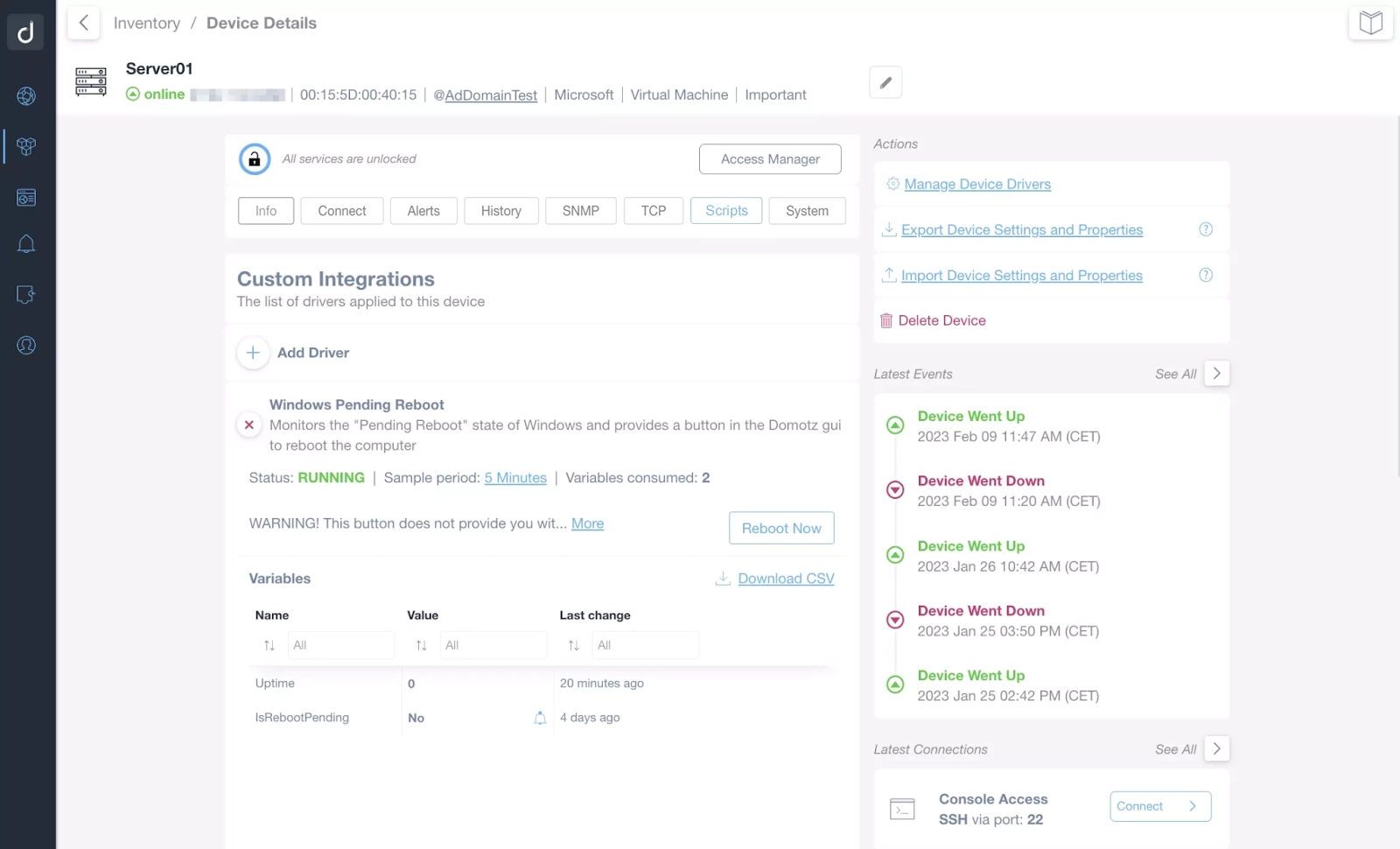
Task: Switch to the History tab
Action: pos(501,211)
